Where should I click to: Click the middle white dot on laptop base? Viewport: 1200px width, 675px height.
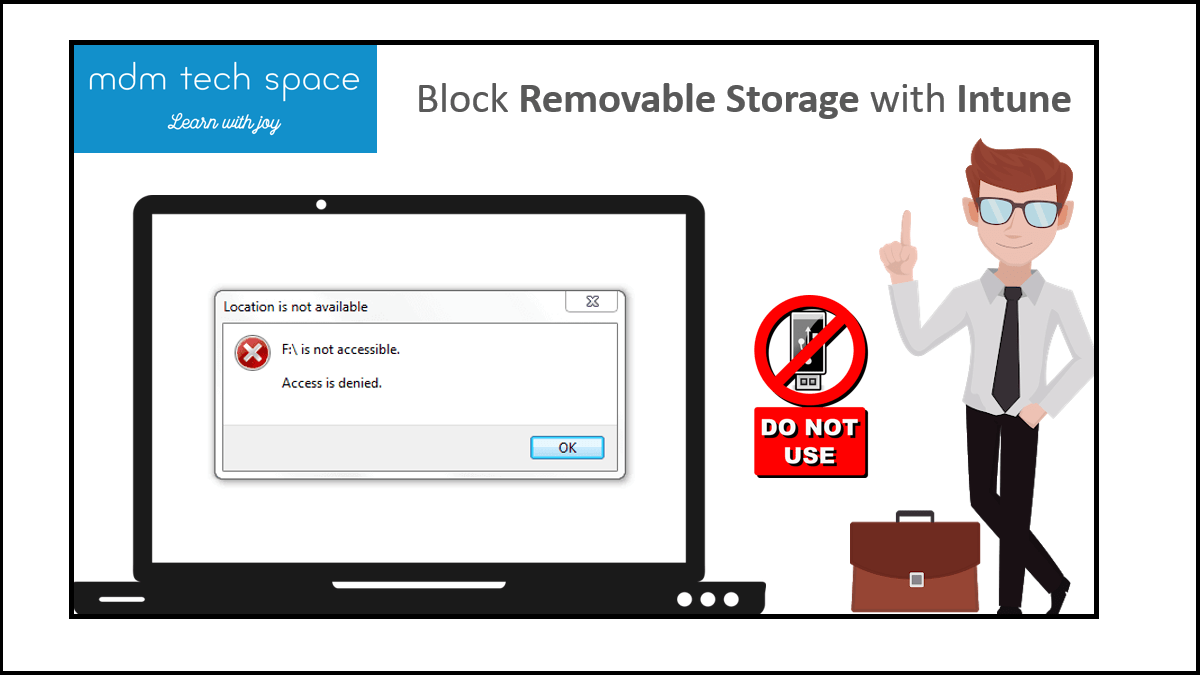708,599
